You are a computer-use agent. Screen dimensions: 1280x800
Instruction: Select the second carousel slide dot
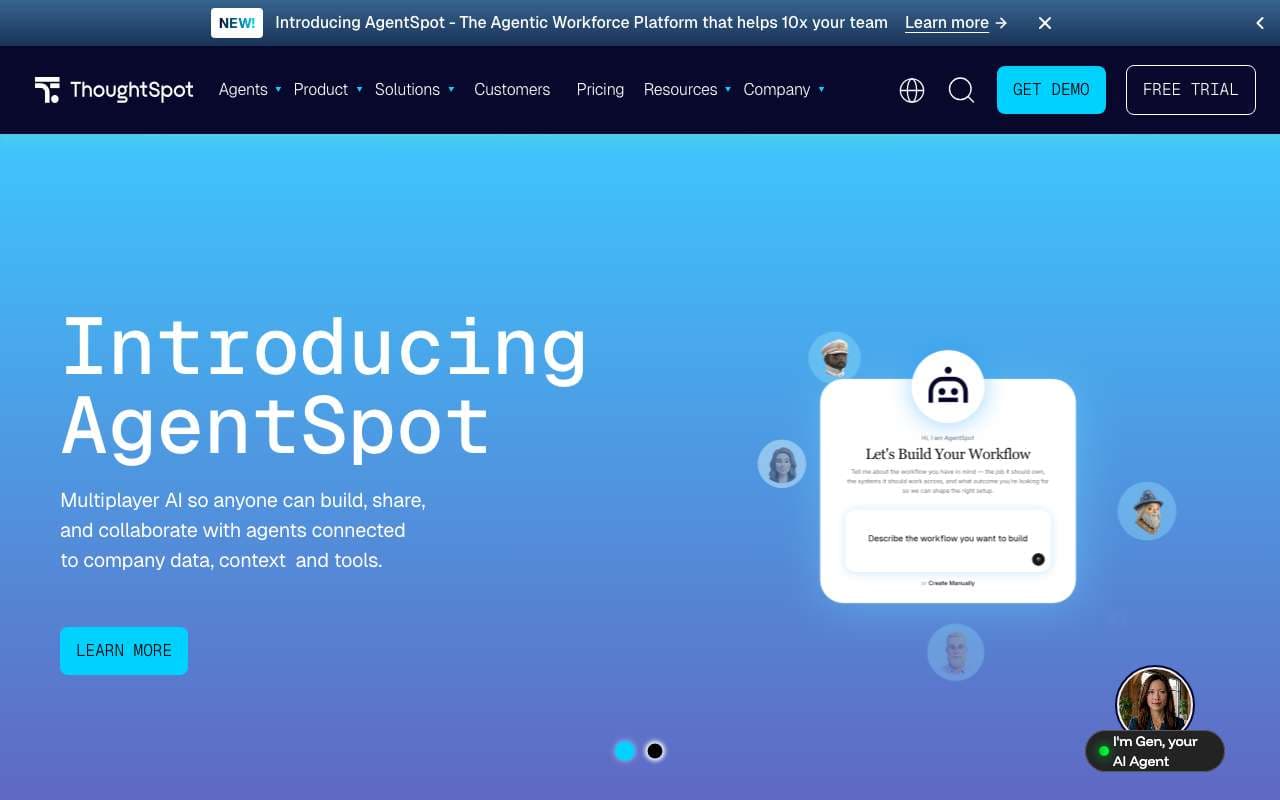pos(655,751)
